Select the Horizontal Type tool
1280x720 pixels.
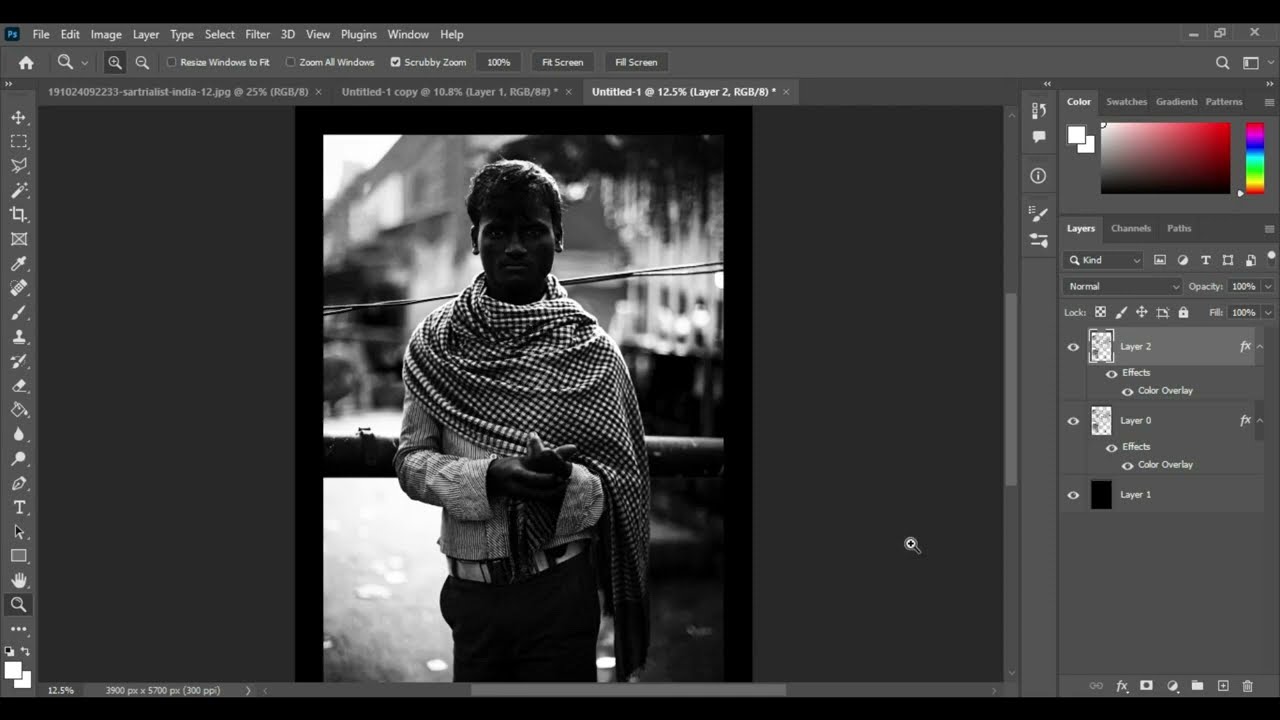pos(19,508)
